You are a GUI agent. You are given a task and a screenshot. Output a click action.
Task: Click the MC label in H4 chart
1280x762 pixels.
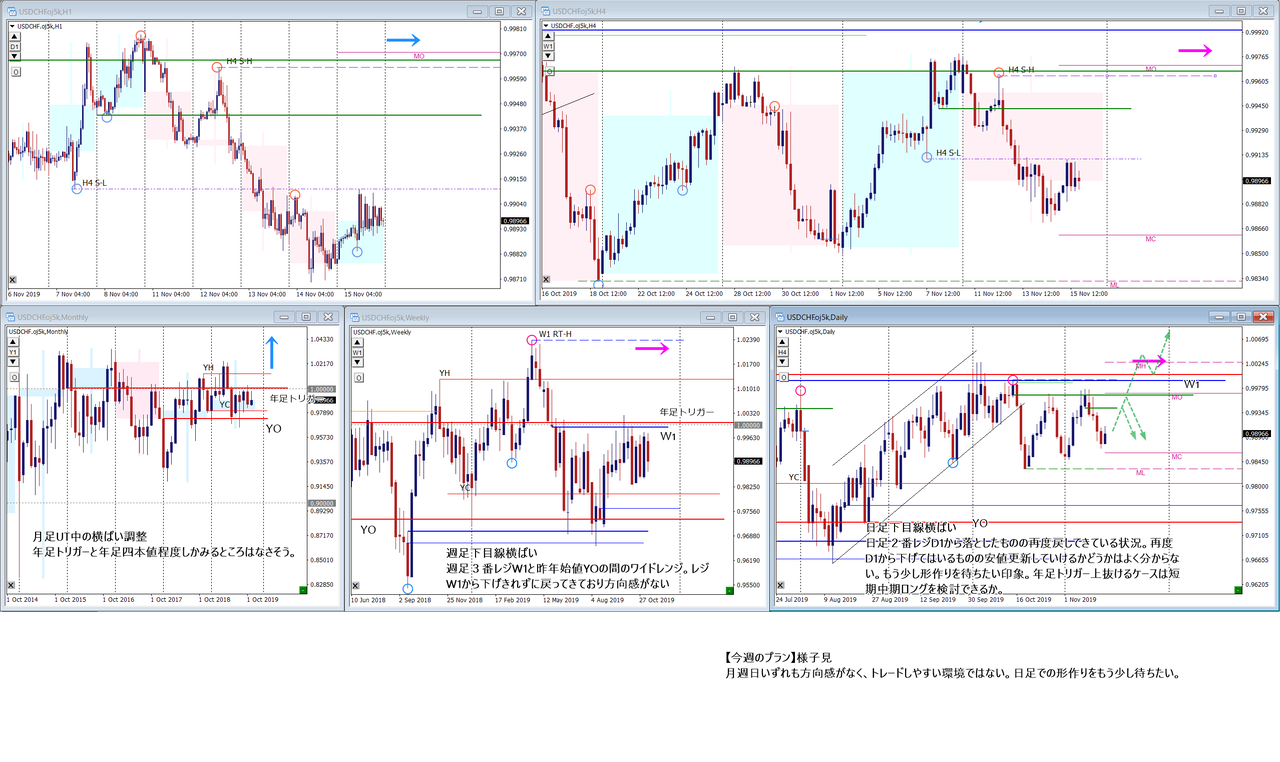(x=1151, y=239)
